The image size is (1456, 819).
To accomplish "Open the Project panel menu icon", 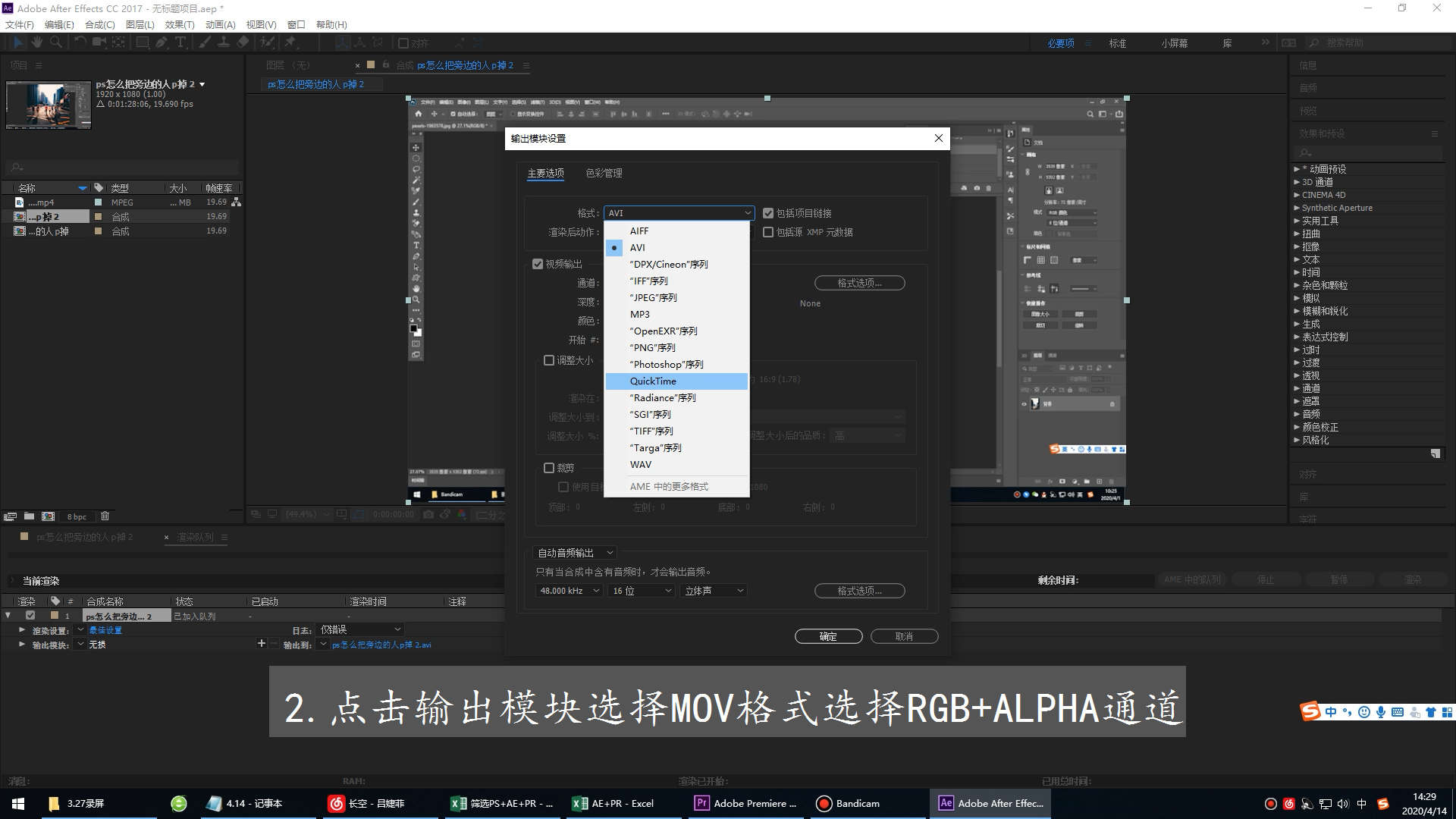I will [39, 65].
